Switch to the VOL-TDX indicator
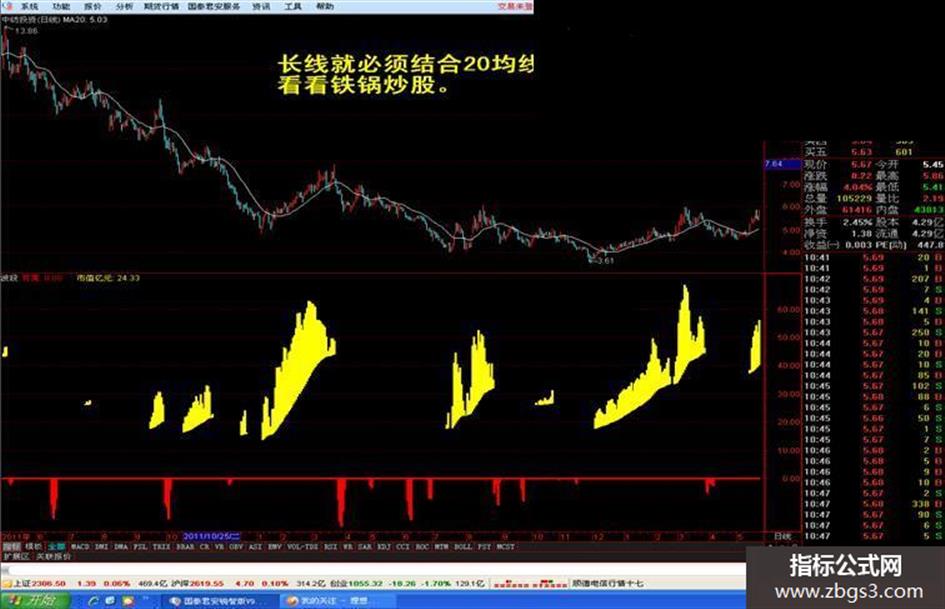945x609 pixels. [x=303, y=547]
